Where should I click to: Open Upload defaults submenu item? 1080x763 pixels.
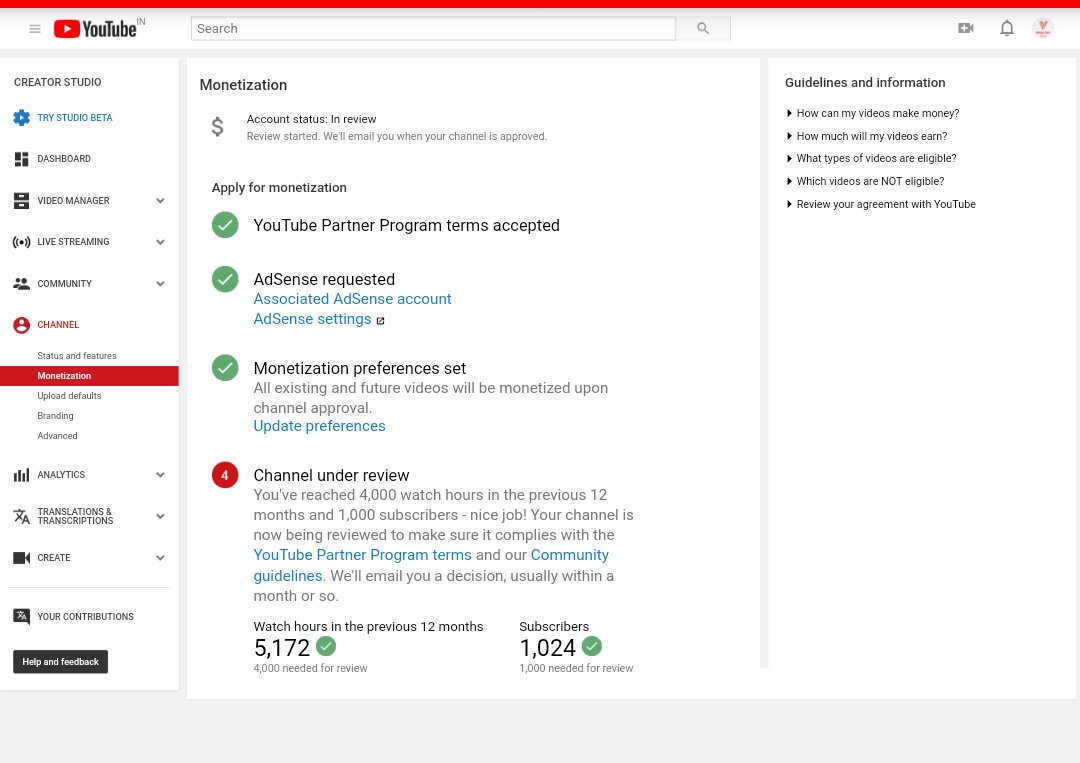(x=69, y=396)
